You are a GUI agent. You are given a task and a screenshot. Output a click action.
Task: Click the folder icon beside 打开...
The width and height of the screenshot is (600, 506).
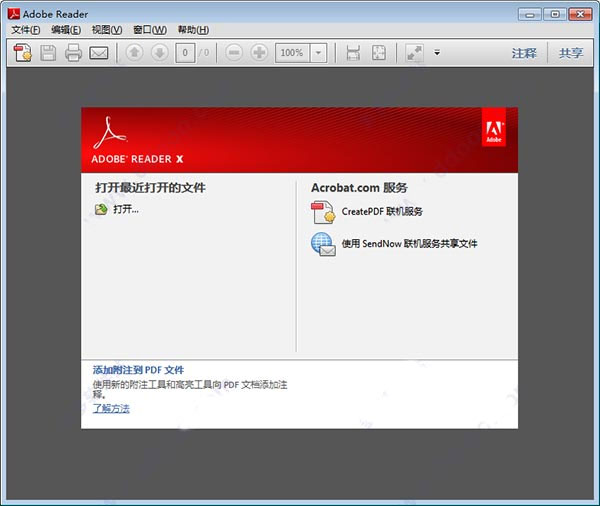point(101,209)
